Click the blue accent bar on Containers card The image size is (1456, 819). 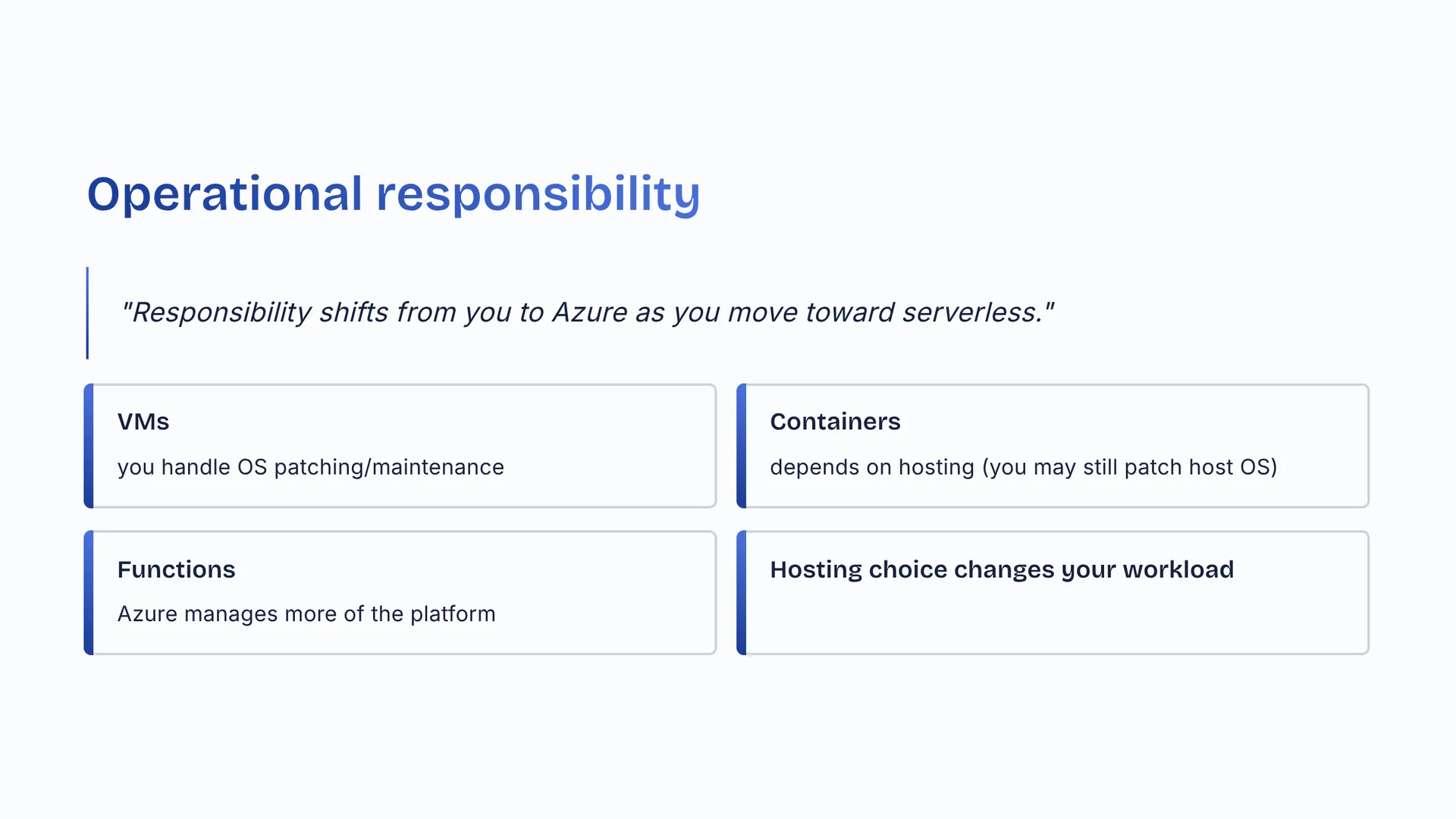[742, 446]
